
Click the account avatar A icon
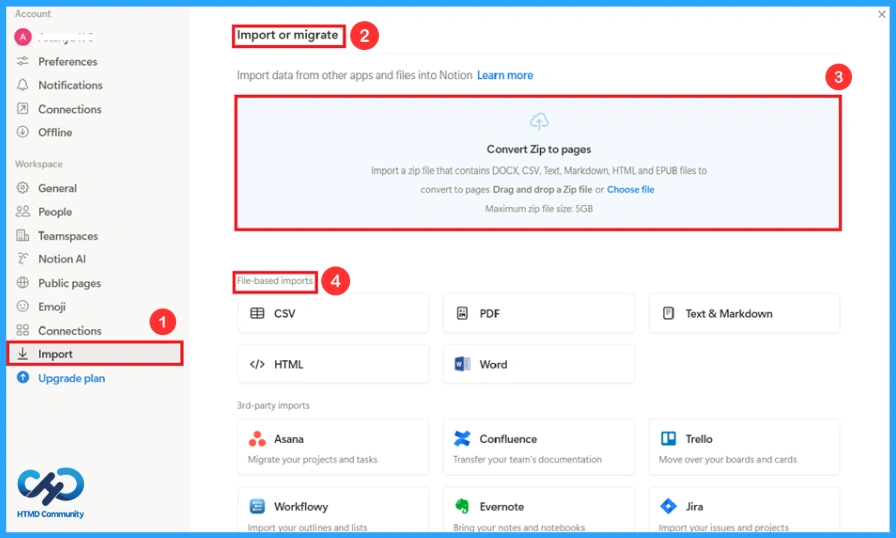point(22,37)
